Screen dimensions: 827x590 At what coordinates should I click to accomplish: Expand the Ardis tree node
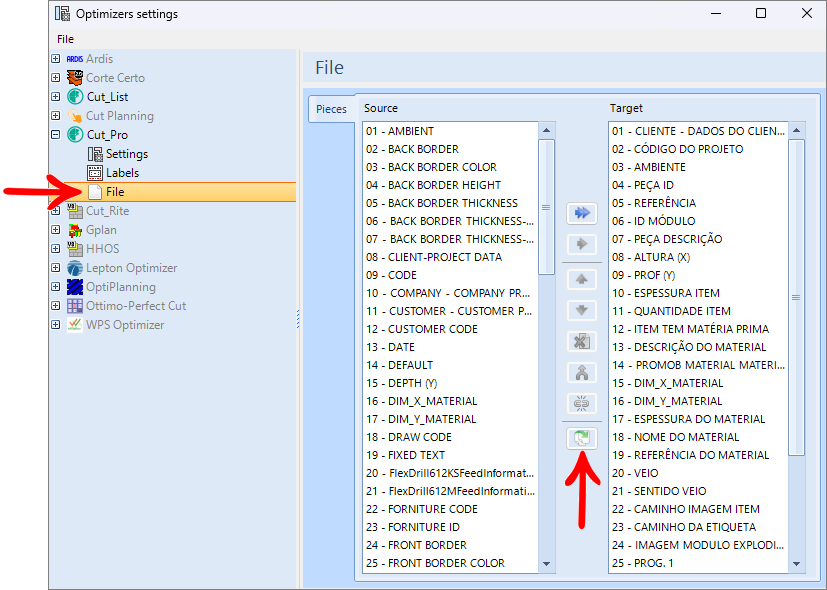click(x=55, y=59)
